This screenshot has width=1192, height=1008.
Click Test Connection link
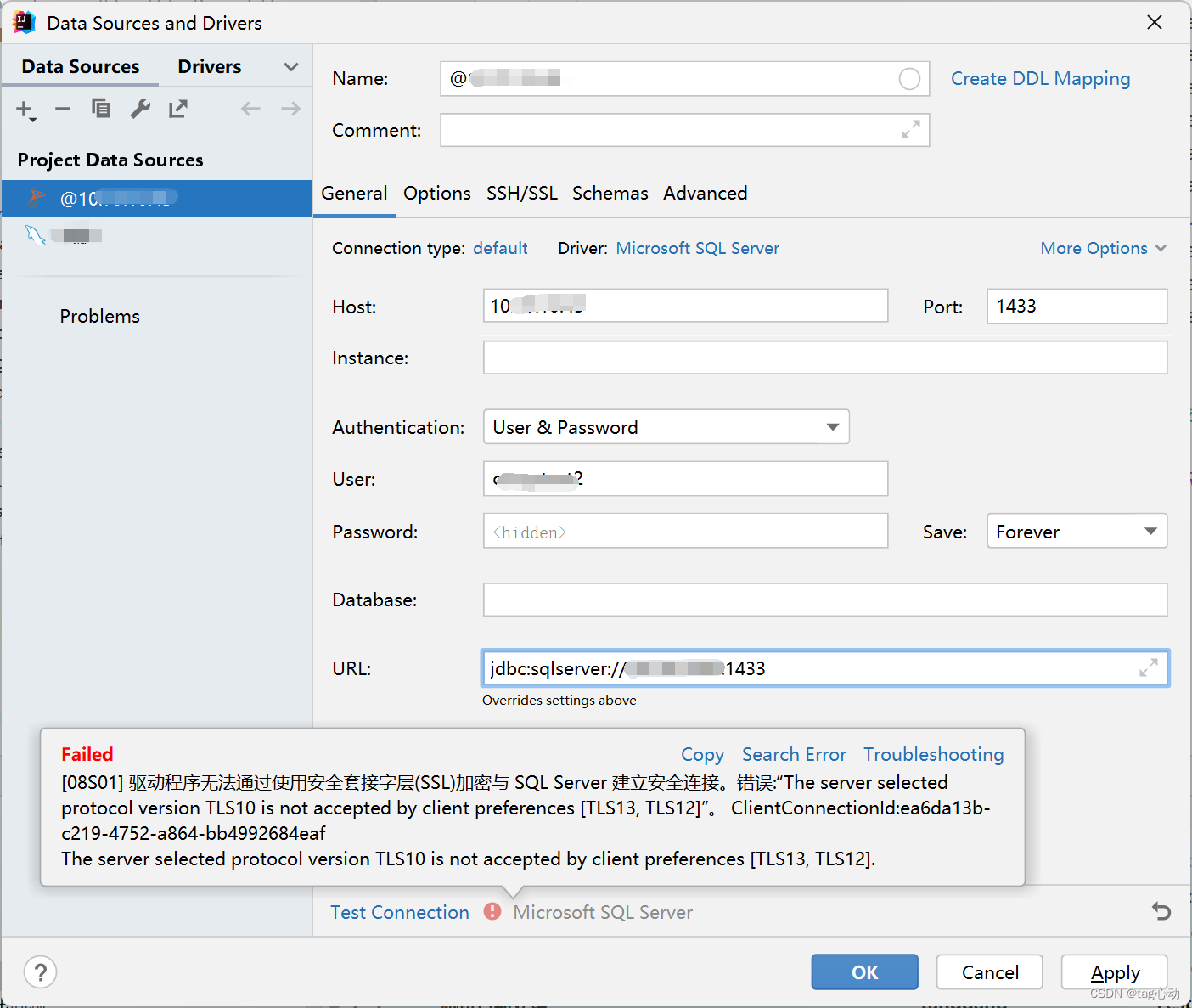pyautogui.click(x=400, y=912)
